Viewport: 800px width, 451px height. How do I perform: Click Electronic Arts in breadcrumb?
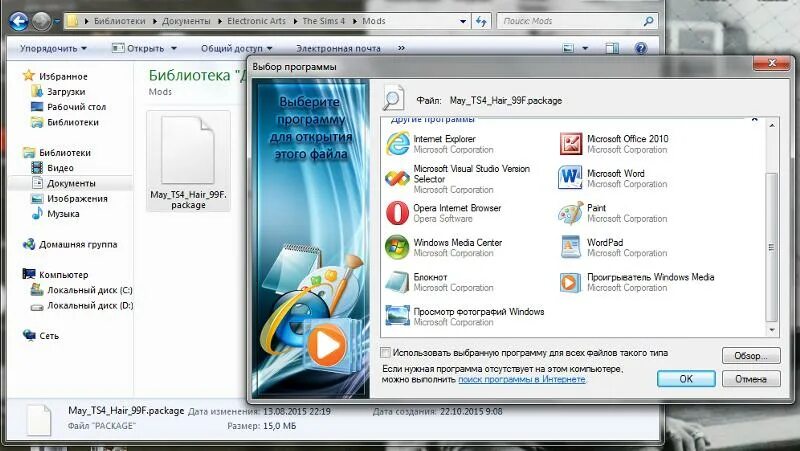256,21
